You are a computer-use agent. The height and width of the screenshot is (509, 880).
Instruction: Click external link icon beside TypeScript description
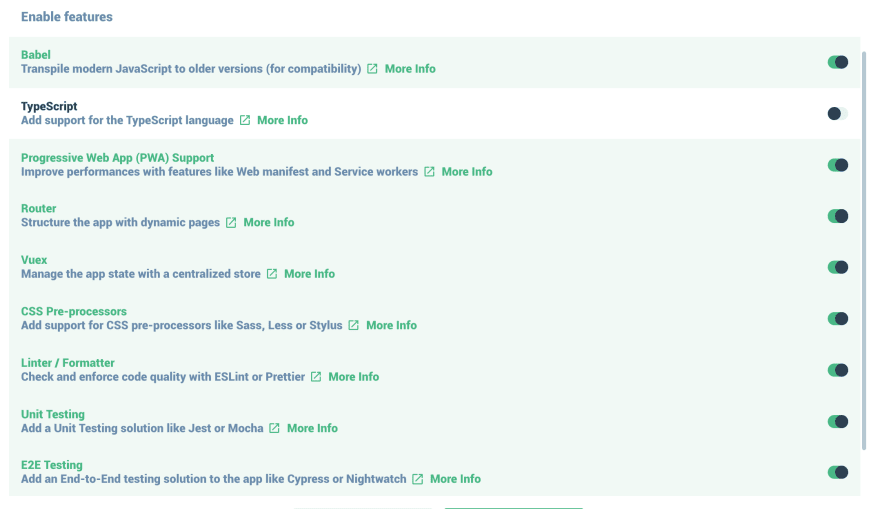pyautogui.click(x=245, y=120)
